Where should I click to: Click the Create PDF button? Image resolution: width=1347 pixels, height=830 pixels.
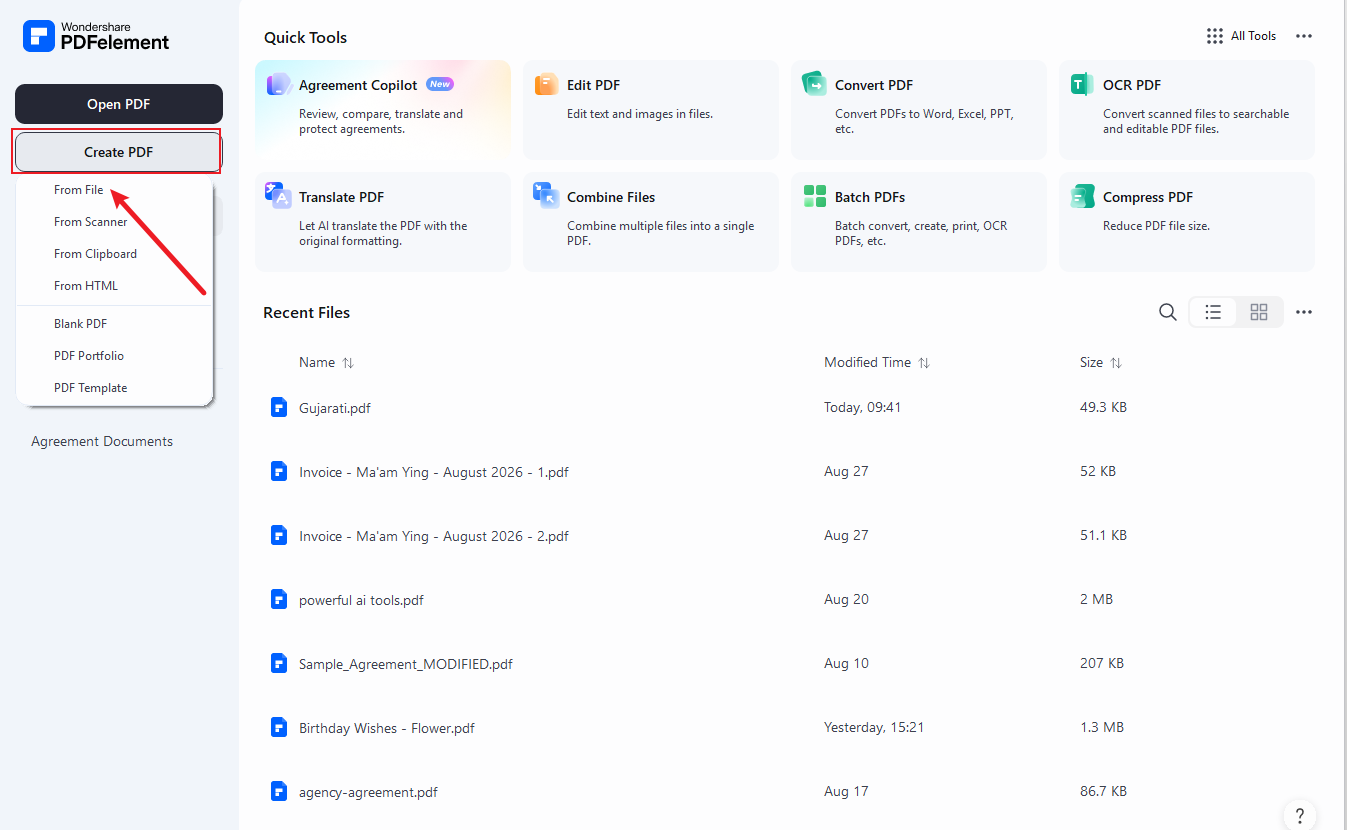tap(118, 152)
